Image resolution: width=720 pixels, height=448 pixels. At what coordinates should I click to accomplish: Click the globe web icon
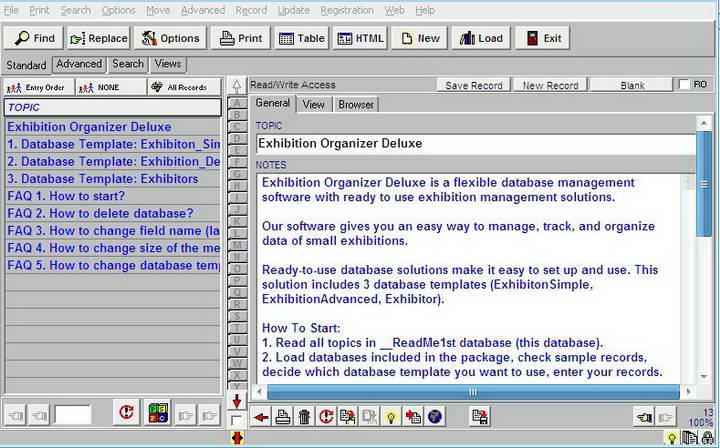(x=434, y=417)
